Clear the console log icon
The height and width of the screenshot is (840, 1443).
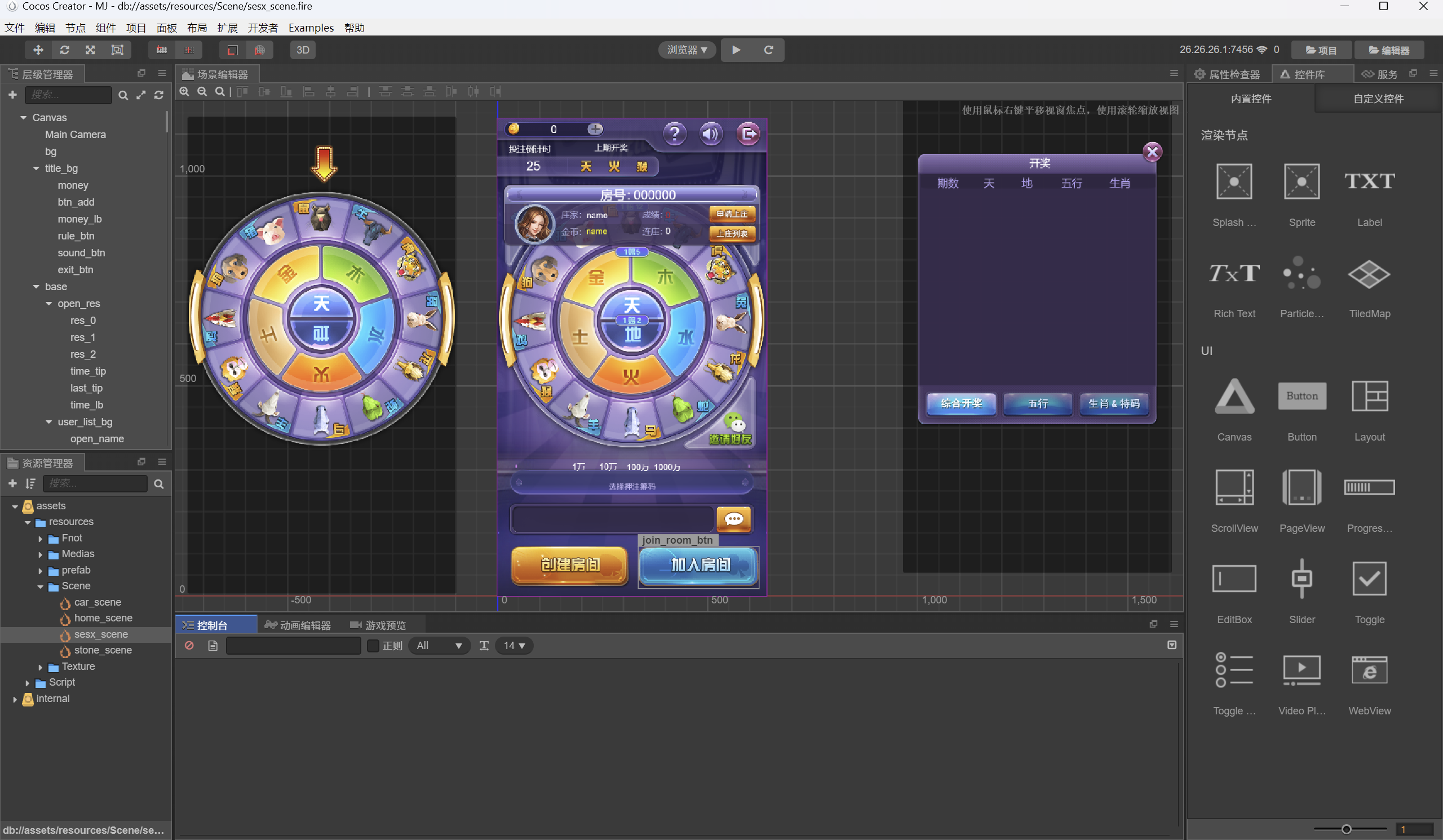point(189,646)
